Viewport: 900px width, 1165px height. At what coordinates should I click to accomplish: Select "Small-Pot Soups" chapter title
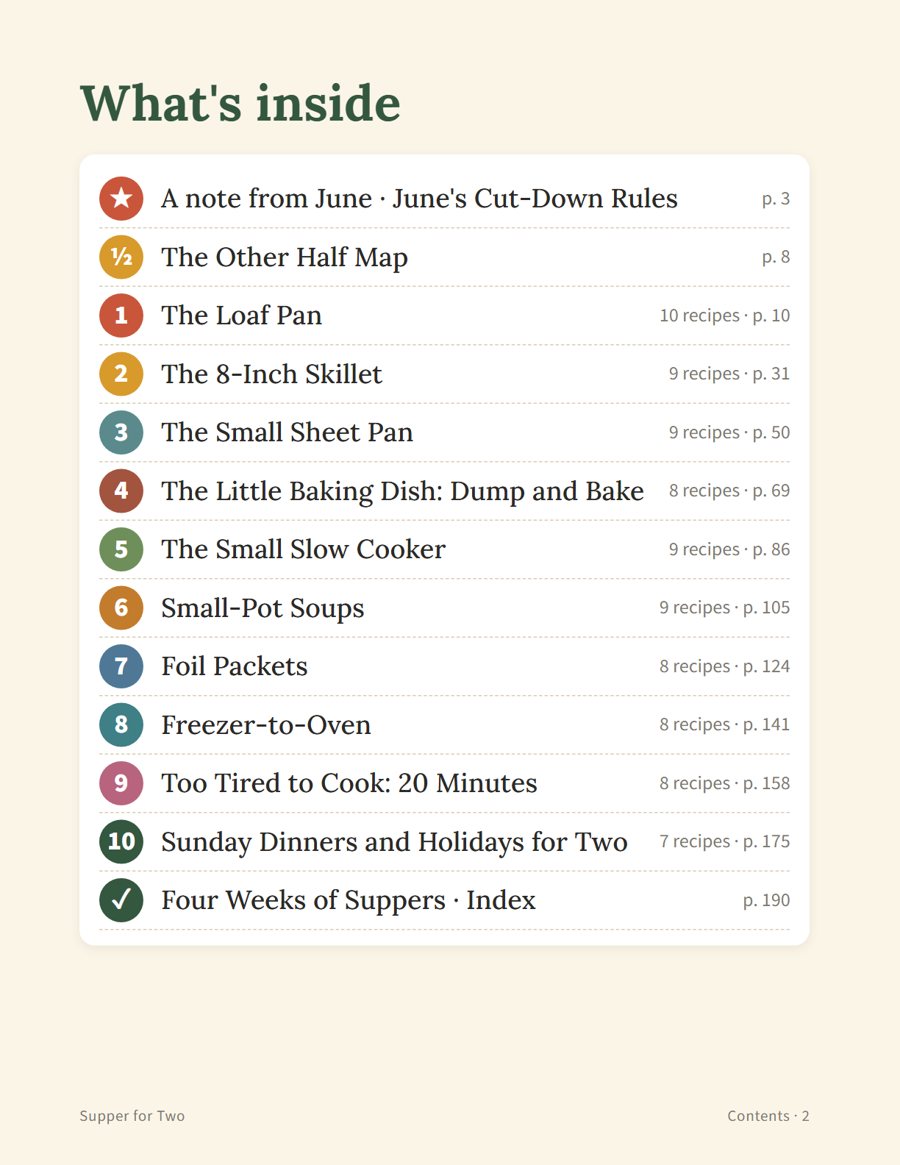(x=263, y=608)
